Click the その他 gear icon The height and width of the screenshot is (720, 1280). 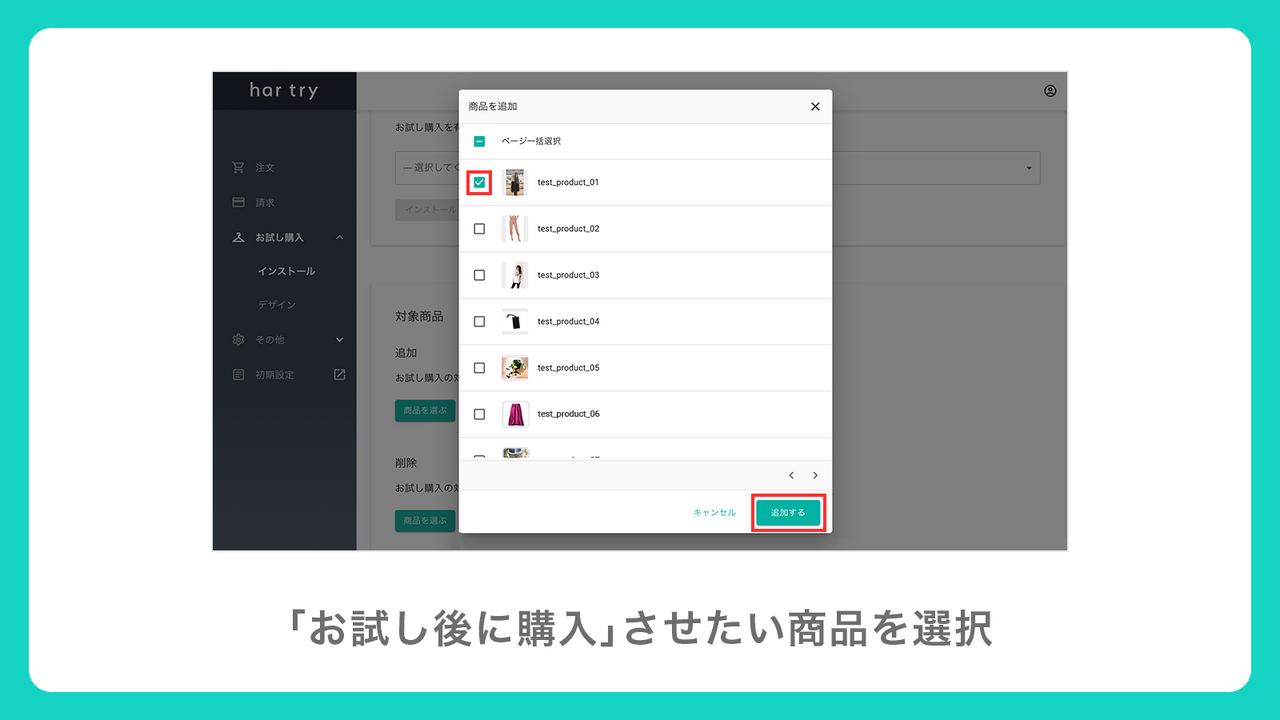coord(237,340)
